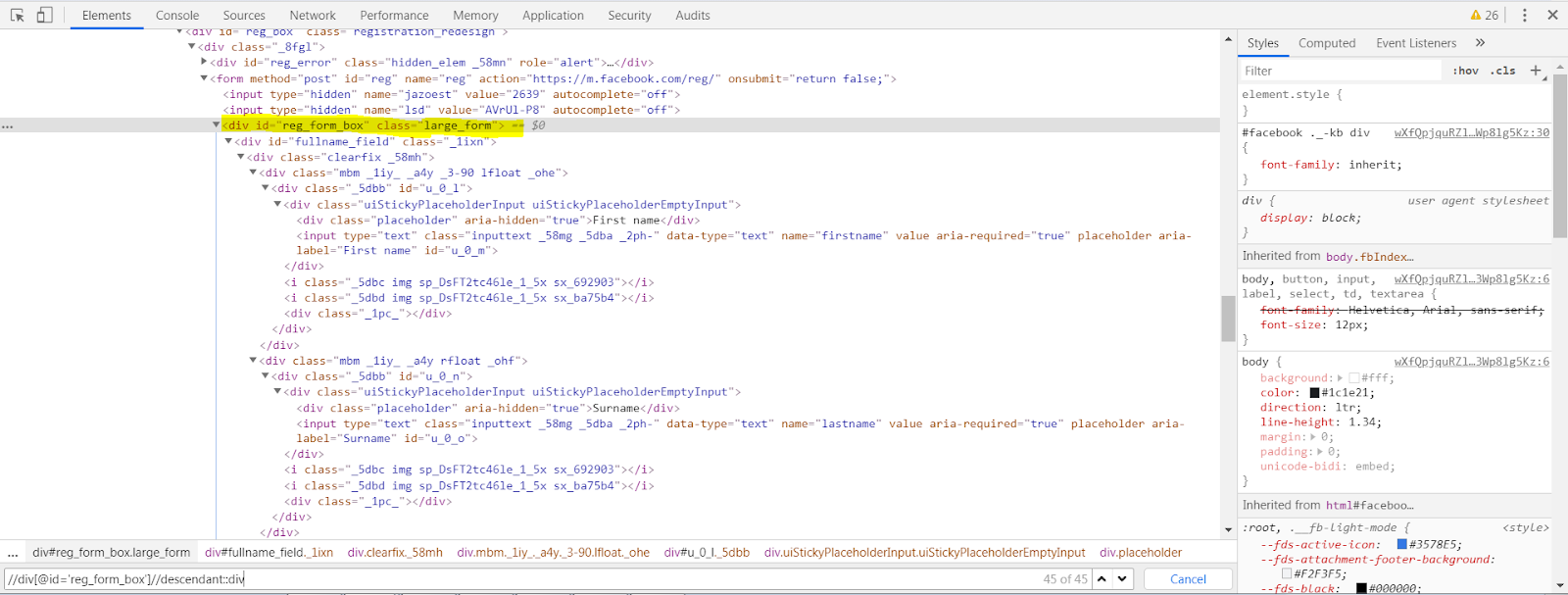
Task: Open the DevTools three-dot customize menu
Action: [x=1524, y=15]
